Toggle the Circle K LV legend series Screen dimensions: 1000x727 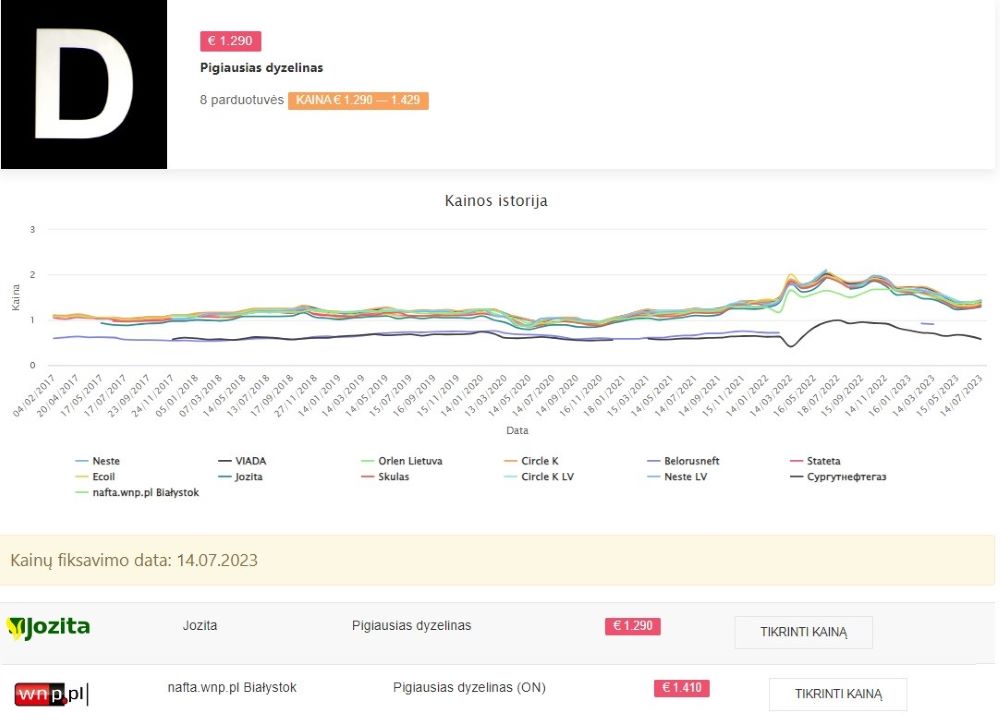coord(539,477)
